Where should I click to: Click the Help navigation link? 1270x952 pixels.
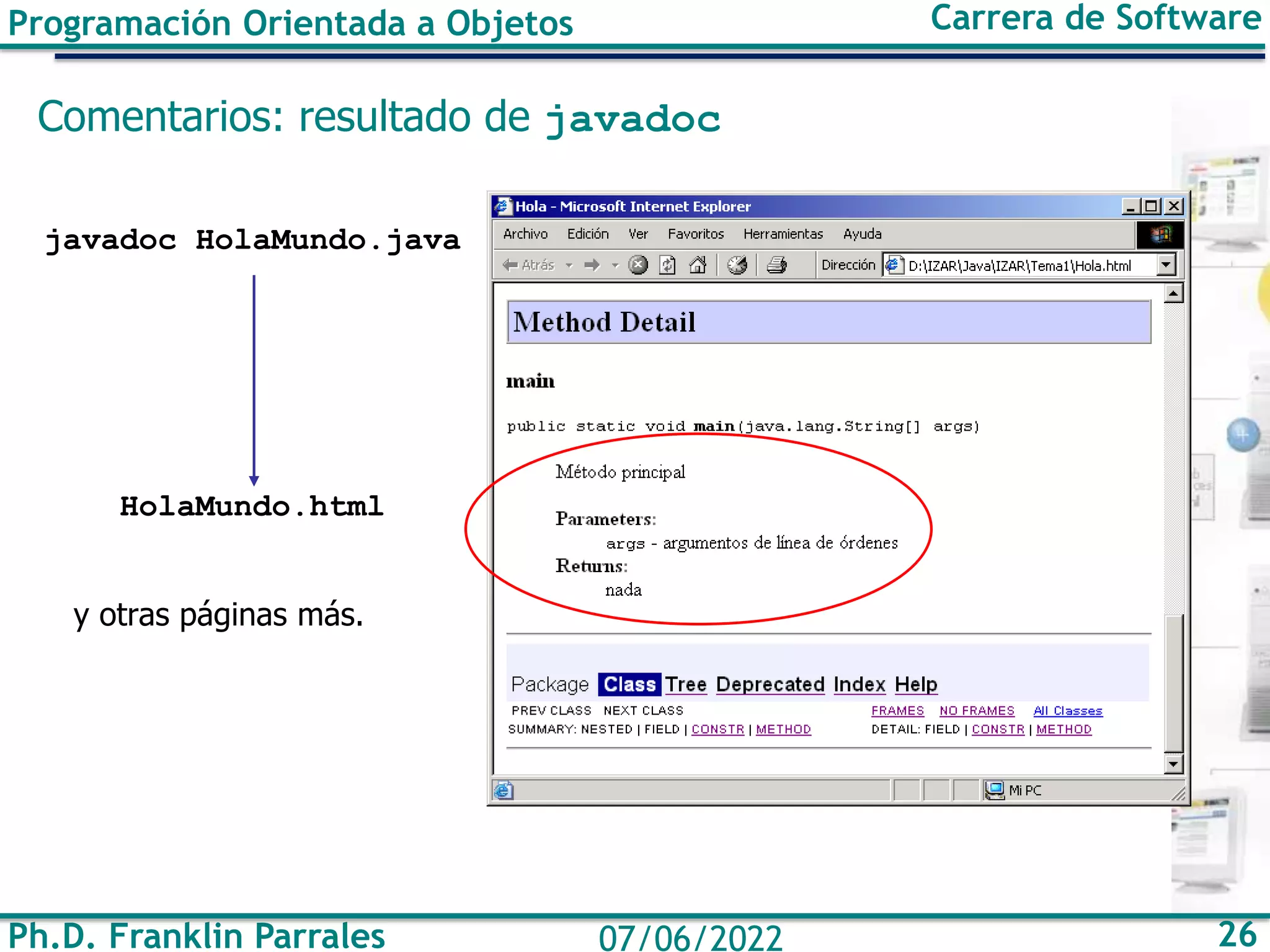pos(916,684)
